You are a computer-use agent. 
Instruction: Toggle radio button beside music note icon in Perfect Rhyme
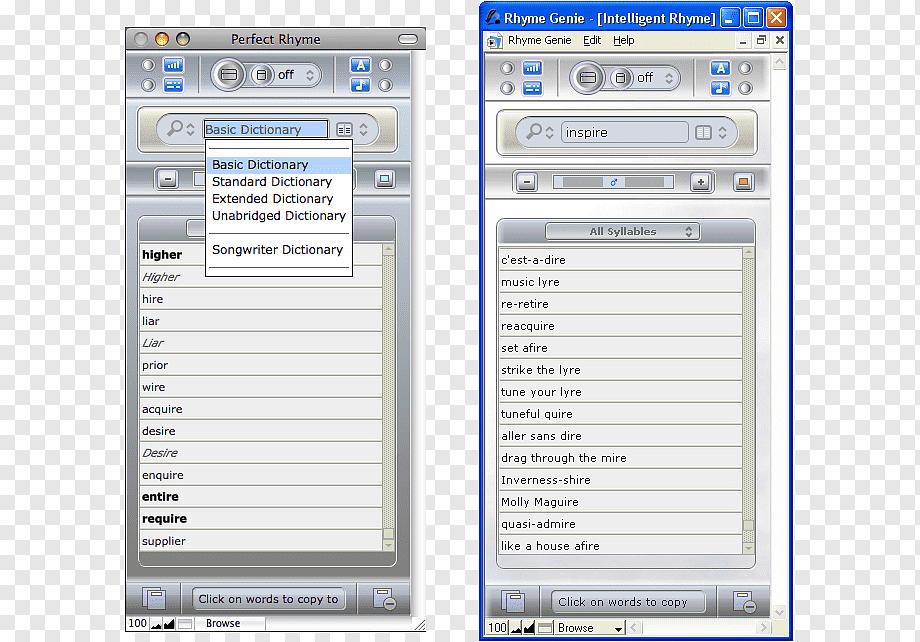coord(385,85)
